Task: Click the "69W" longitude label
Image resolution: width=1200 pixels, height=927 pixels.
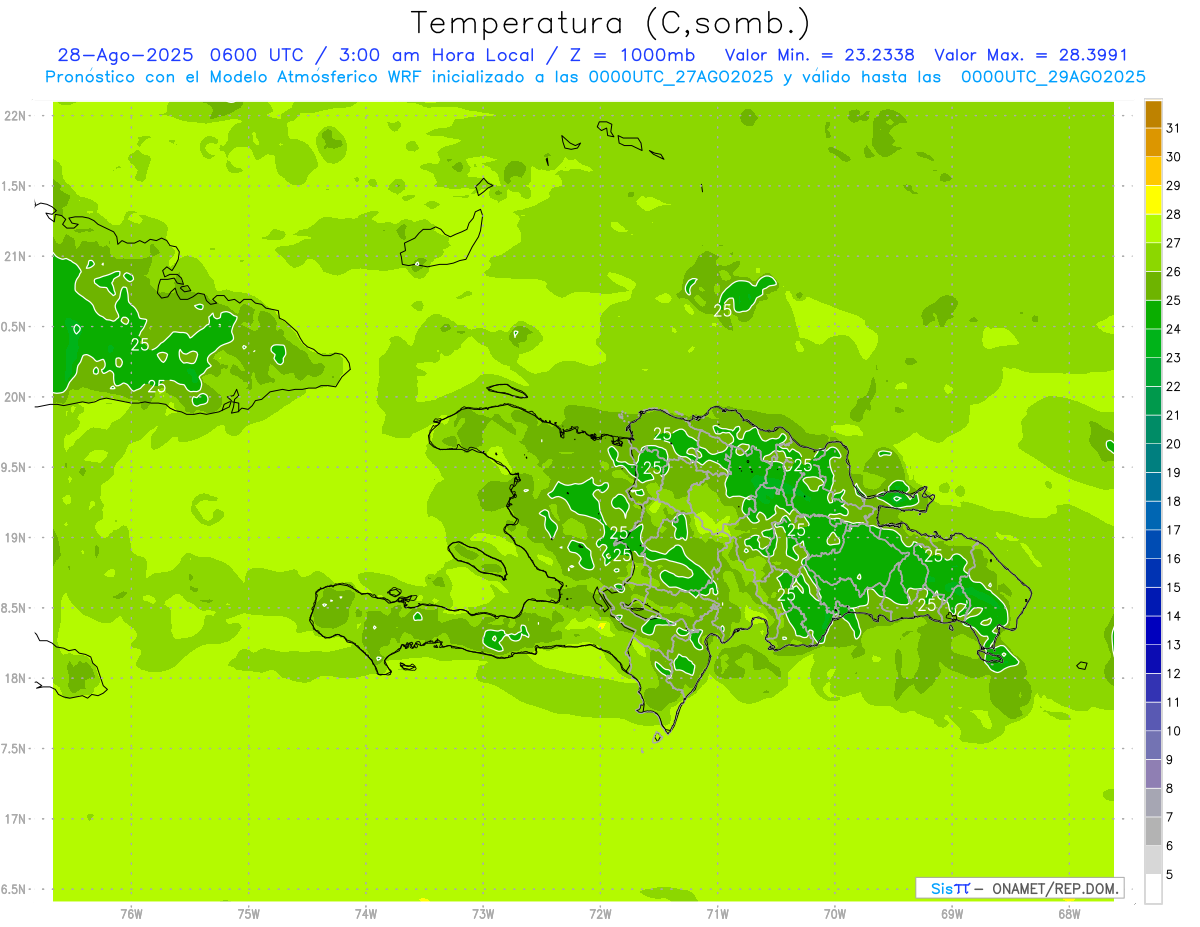Action: 952,914
